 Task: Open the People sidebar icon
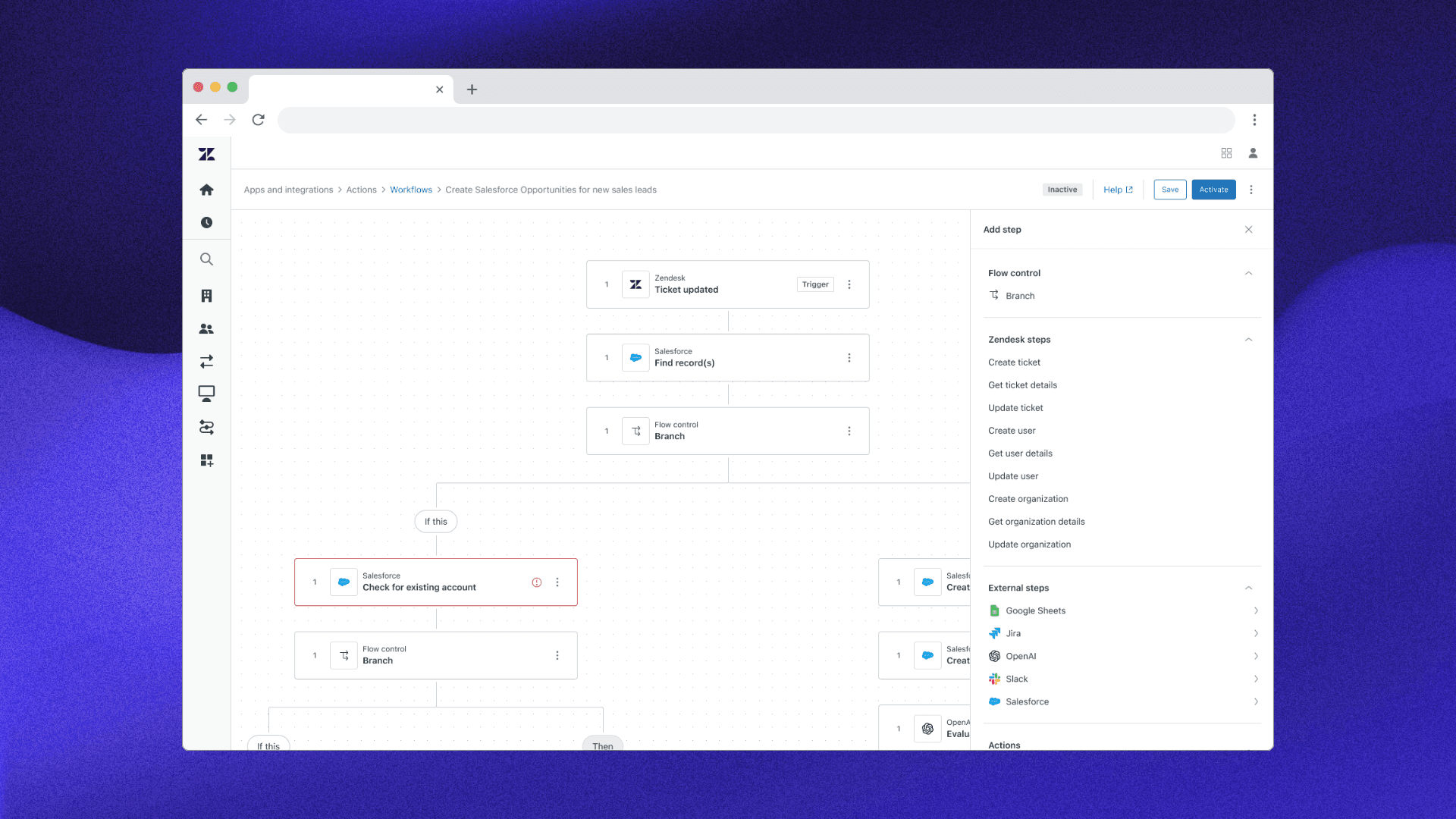tap(206, 329)
